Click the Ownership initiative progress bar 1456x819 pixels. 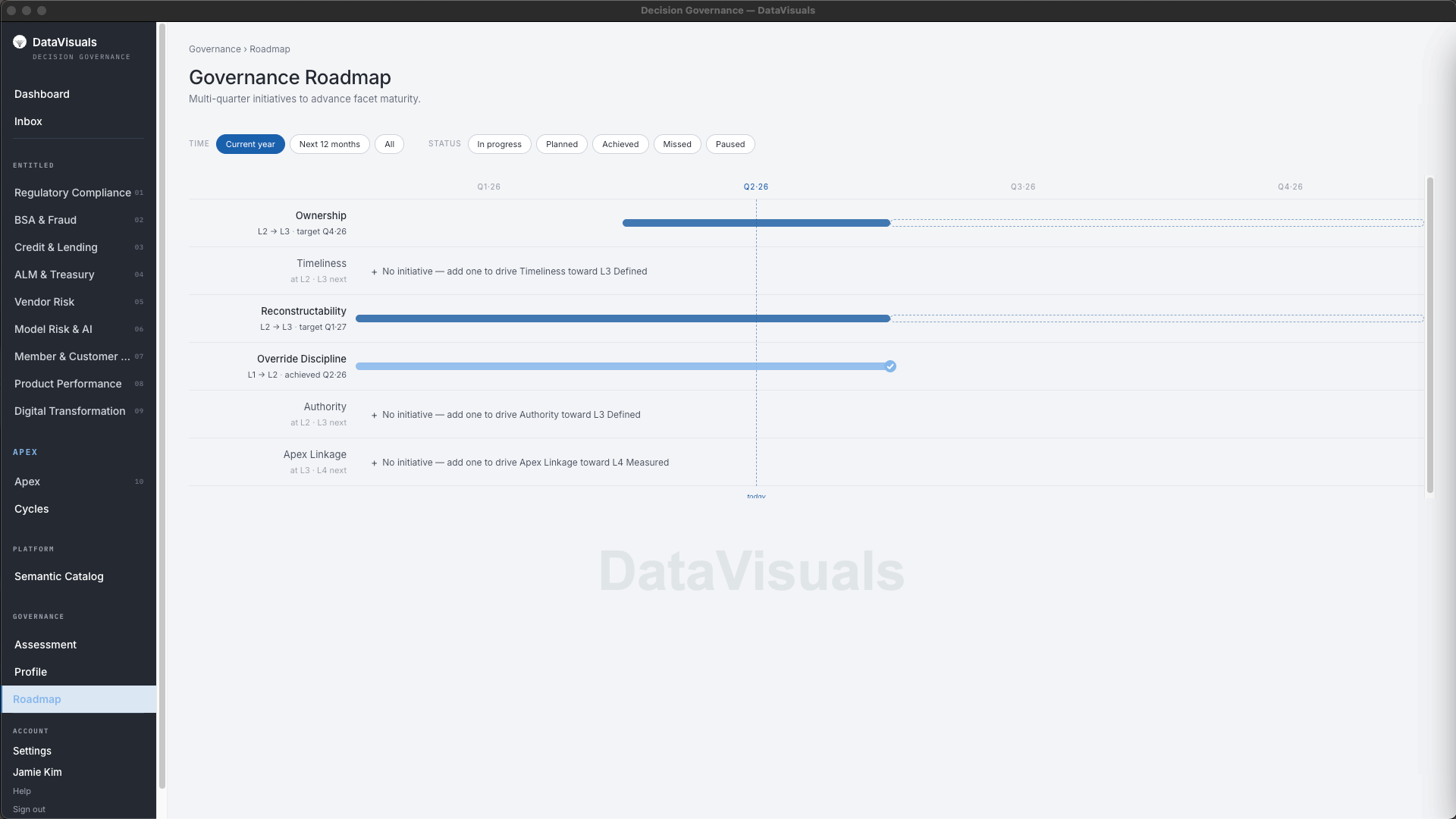coord(756,223)
